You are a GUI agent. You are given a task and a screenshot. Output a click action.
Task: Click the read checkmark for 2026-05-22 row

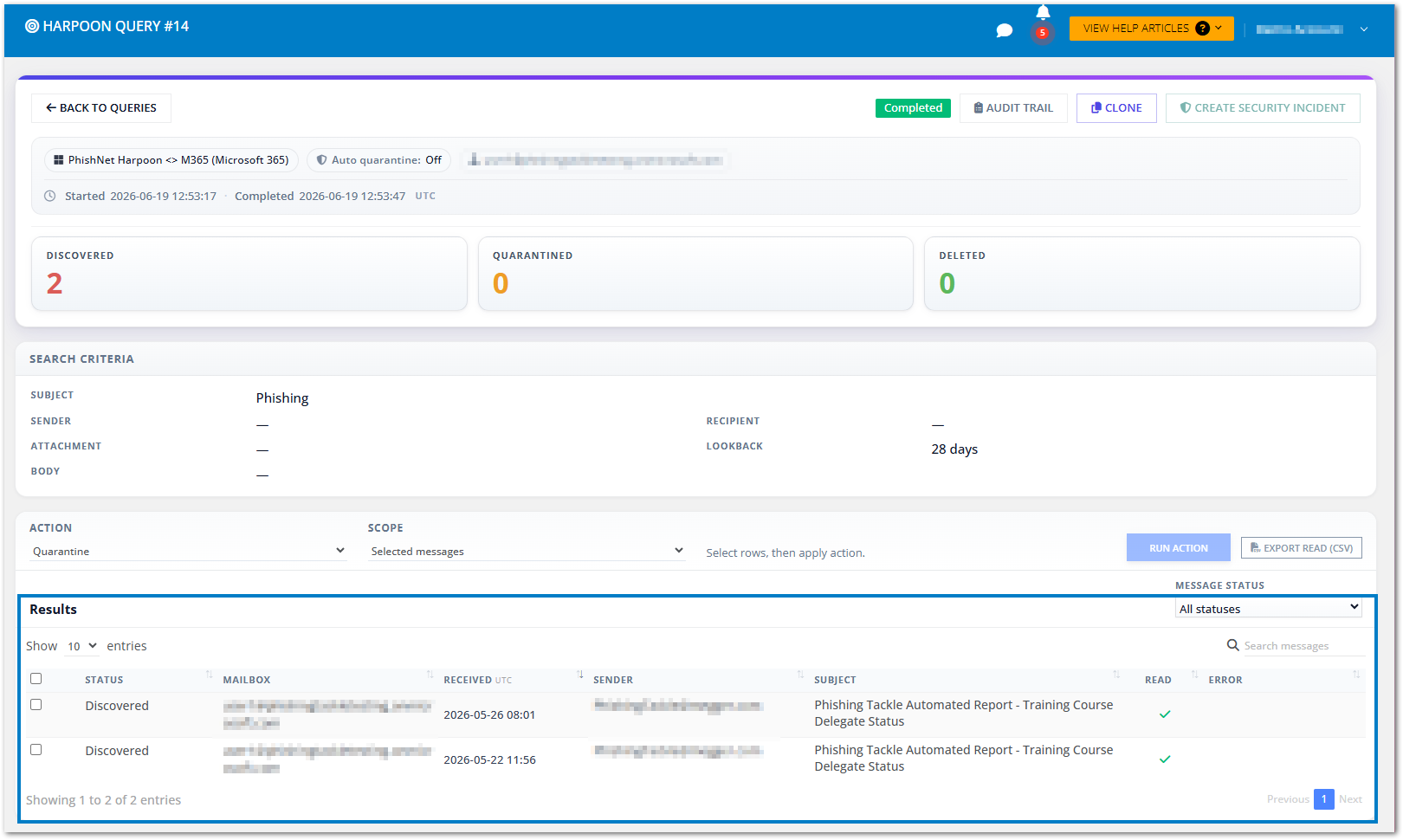1165,759
